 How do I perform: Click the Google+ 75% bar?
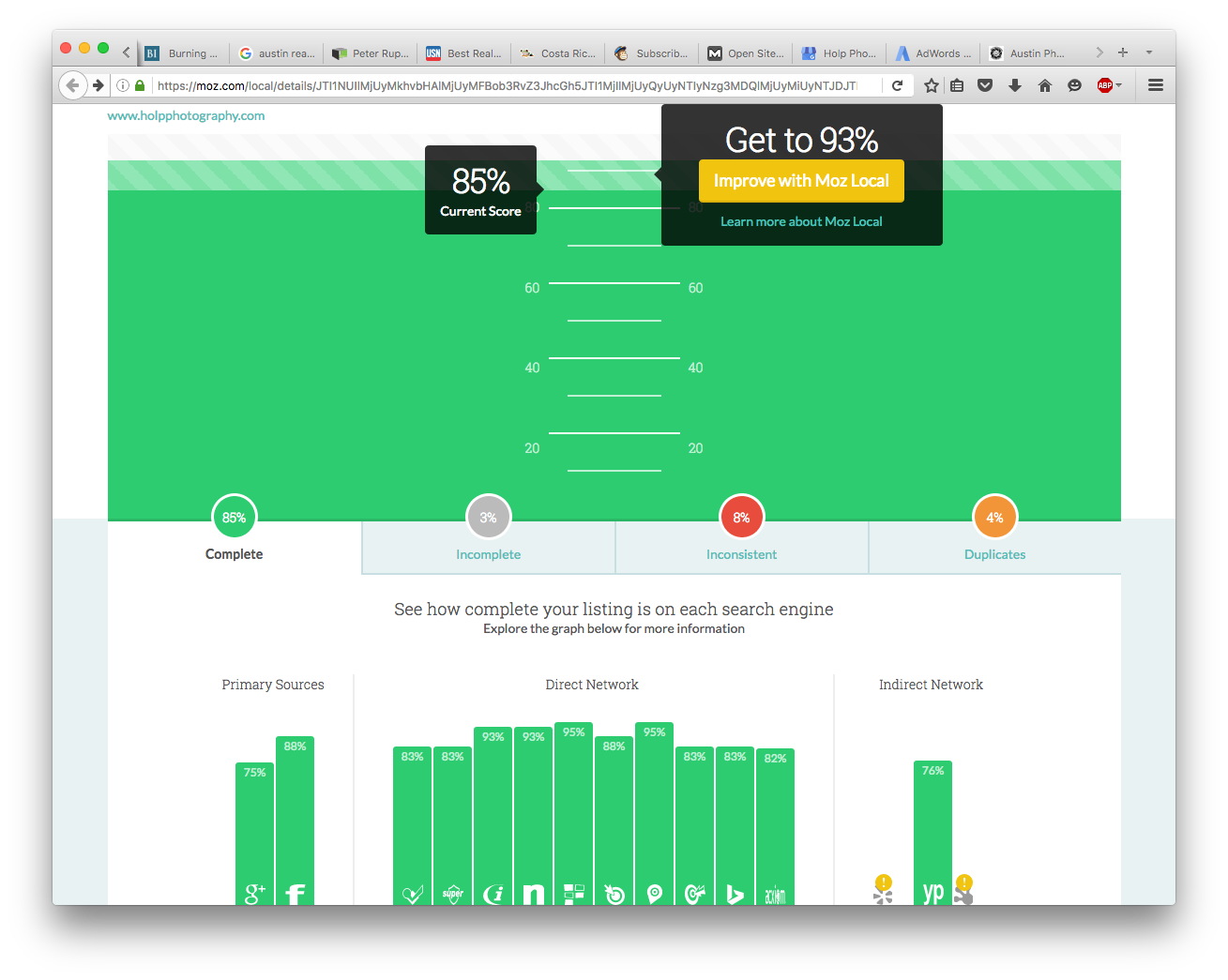click(254, 834)
